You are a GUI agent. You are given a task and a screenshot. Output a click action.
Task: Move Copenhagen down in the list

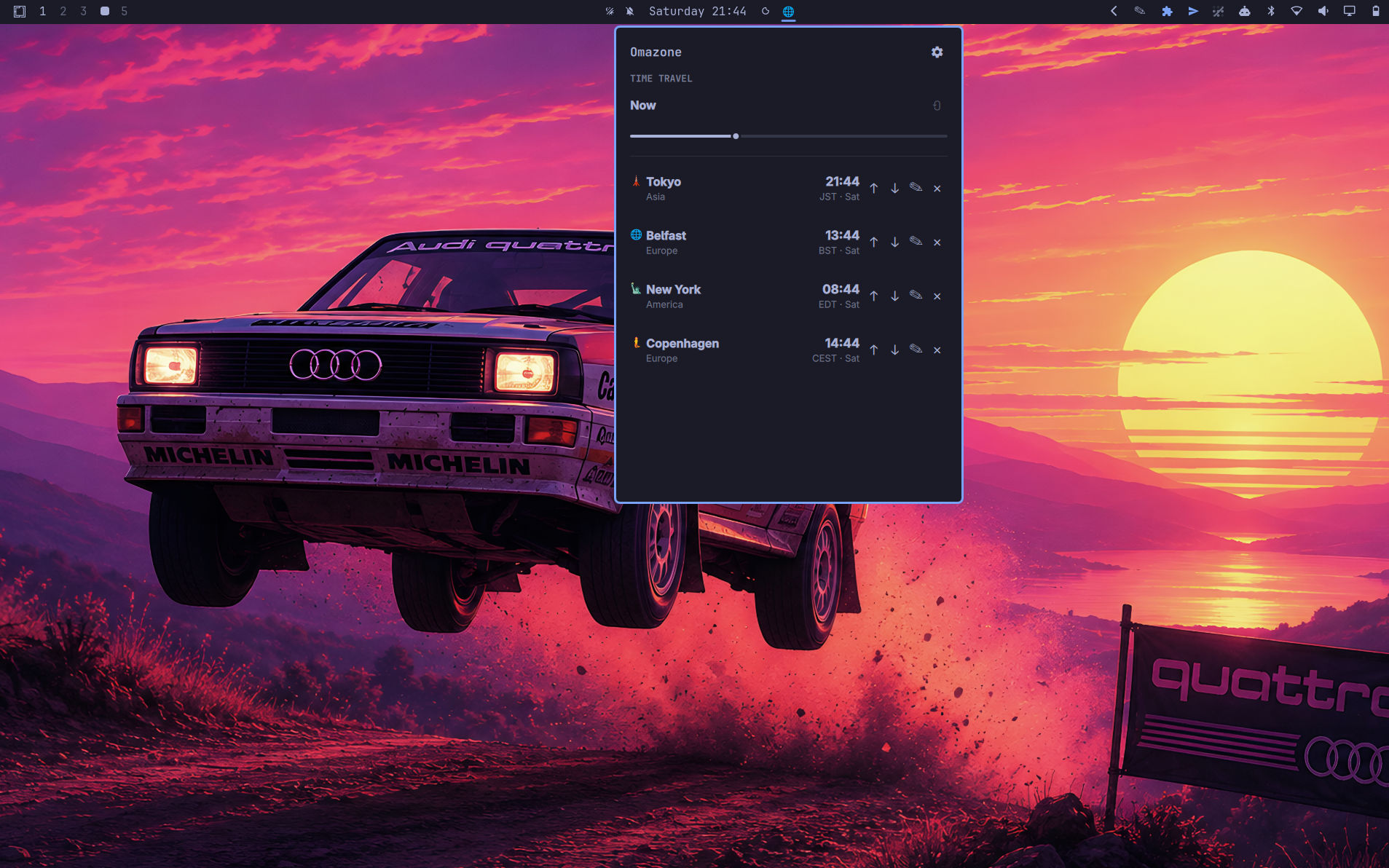pos(894,350)
